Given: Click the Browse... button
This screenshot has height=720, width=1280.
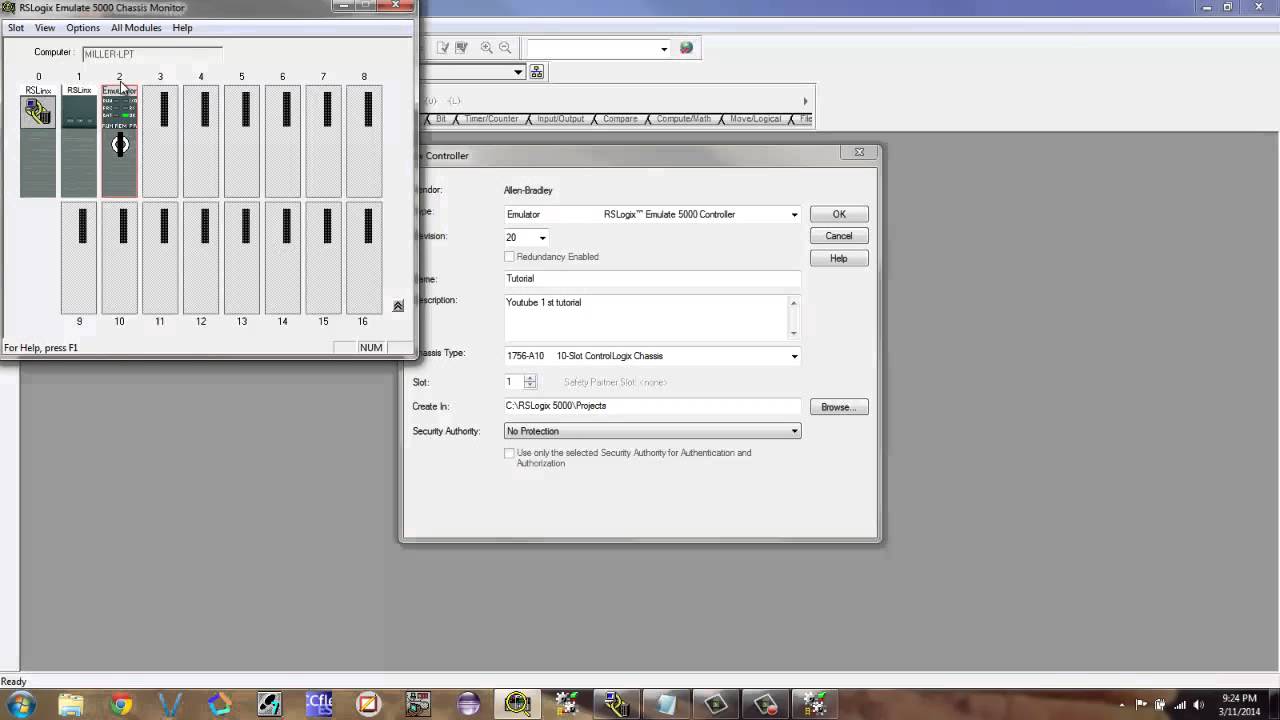Looking at the screenshot, I should [x=839, y=407].
